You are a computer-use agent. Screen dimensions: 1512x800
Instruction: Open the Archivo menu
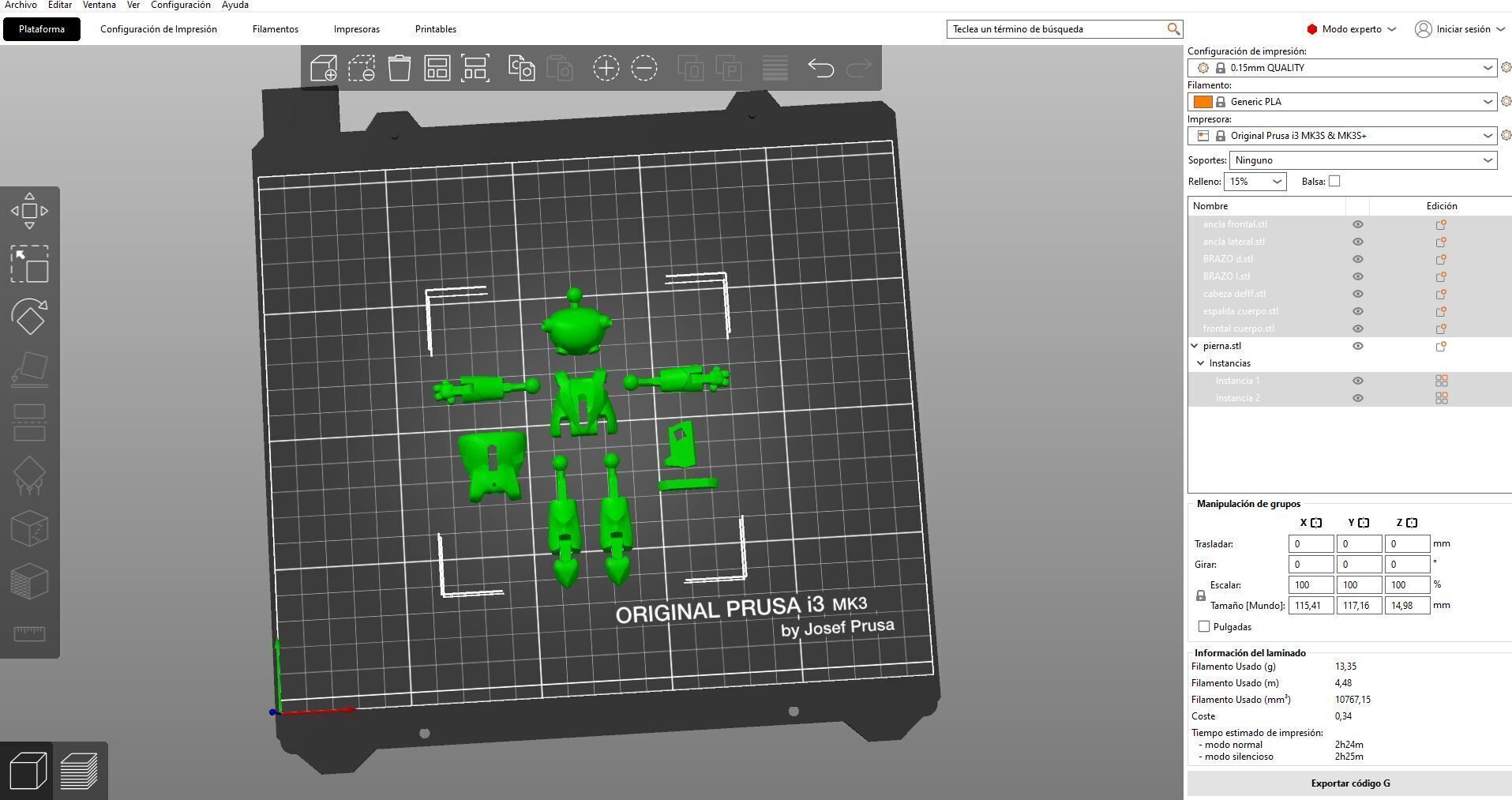[21, 5]
